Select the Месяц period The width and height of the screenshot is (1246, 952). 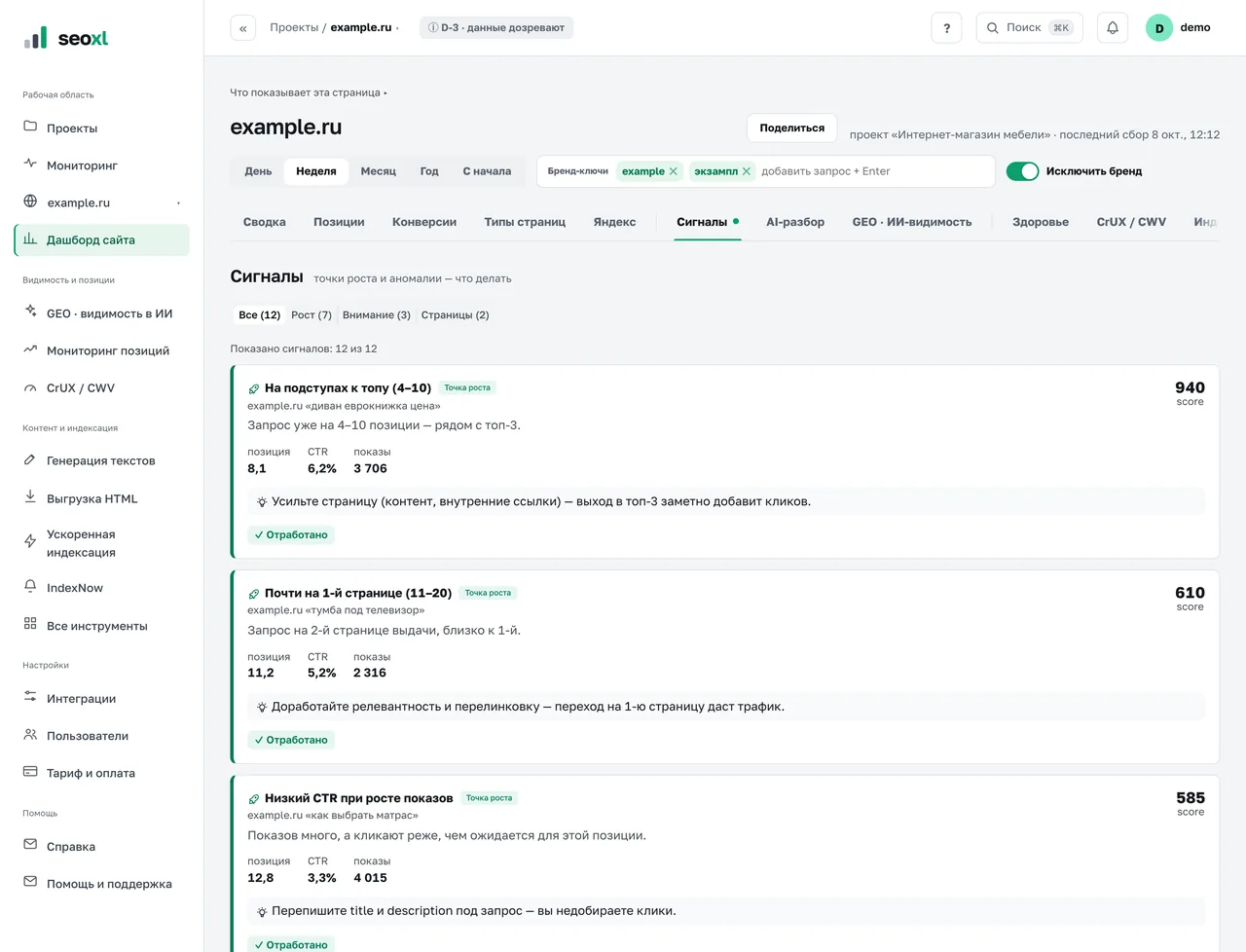[x=378, y=171]
